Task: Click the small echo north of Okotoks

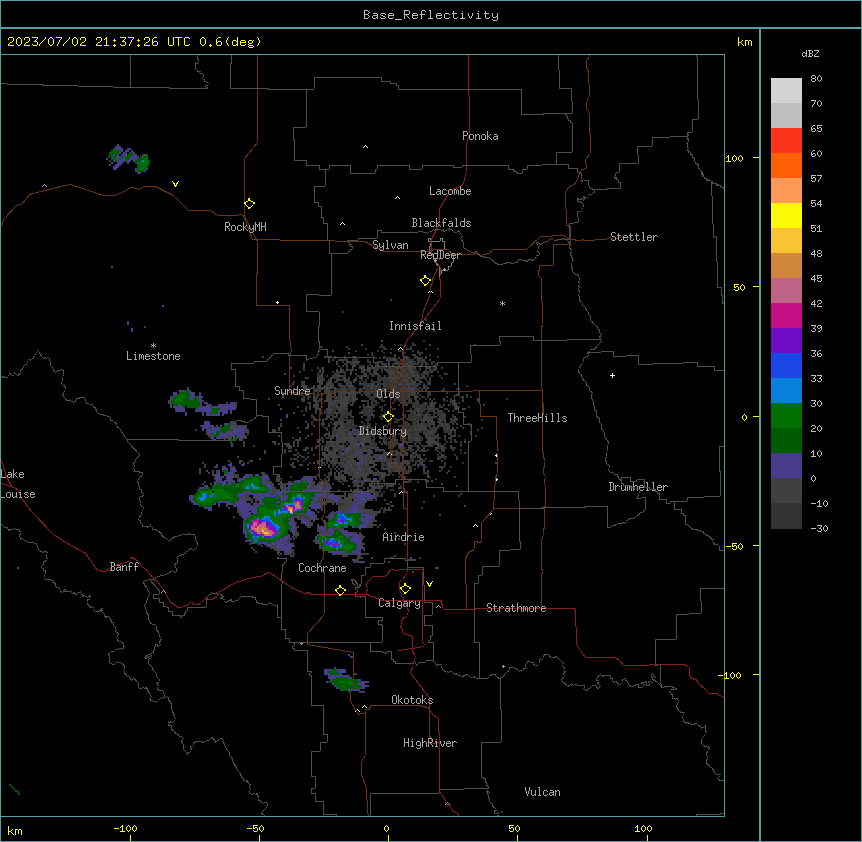Action: point(346,680)
